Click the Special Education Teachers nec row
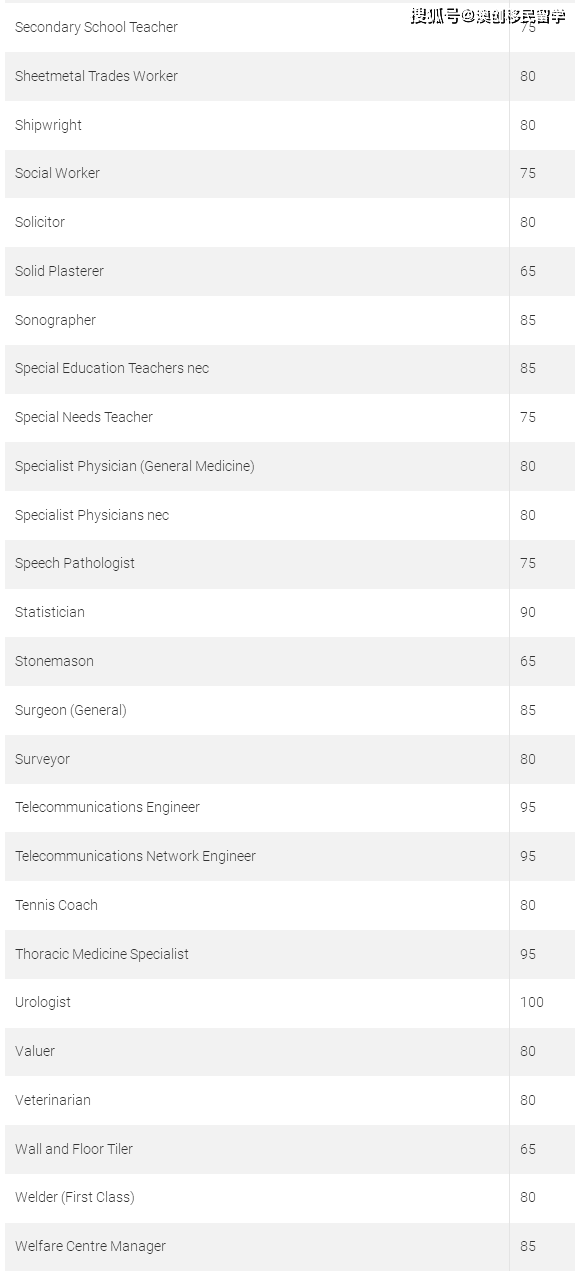This screenshot has width=580, height=1271. tap(290, 368)
